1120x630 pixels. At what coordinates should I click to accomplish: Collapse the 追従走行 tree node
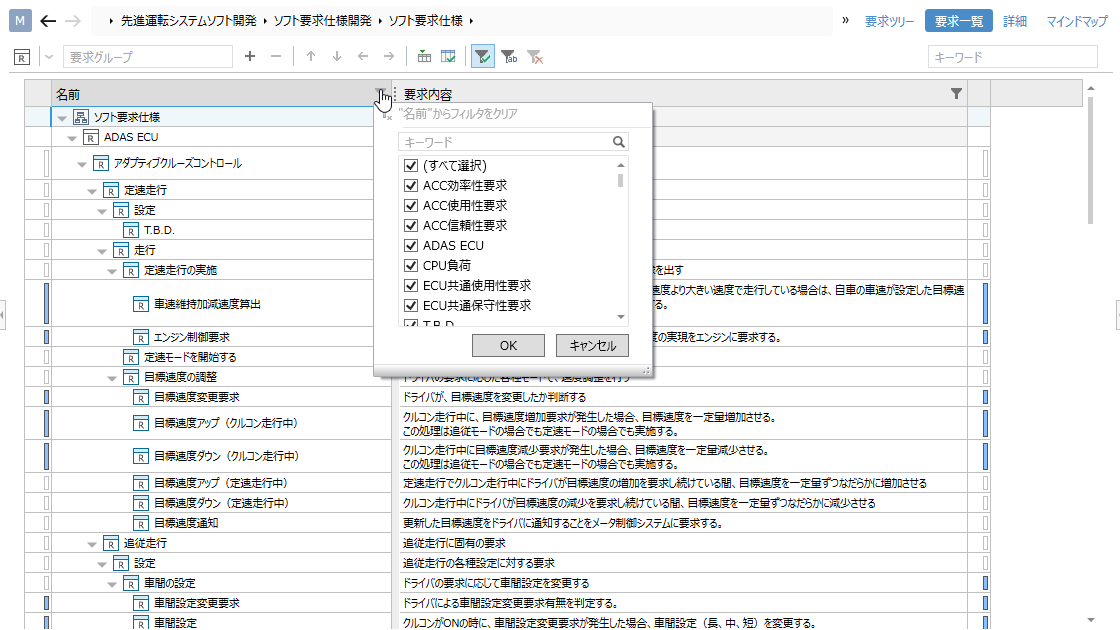pyautogui.click(x=92, y=544)
